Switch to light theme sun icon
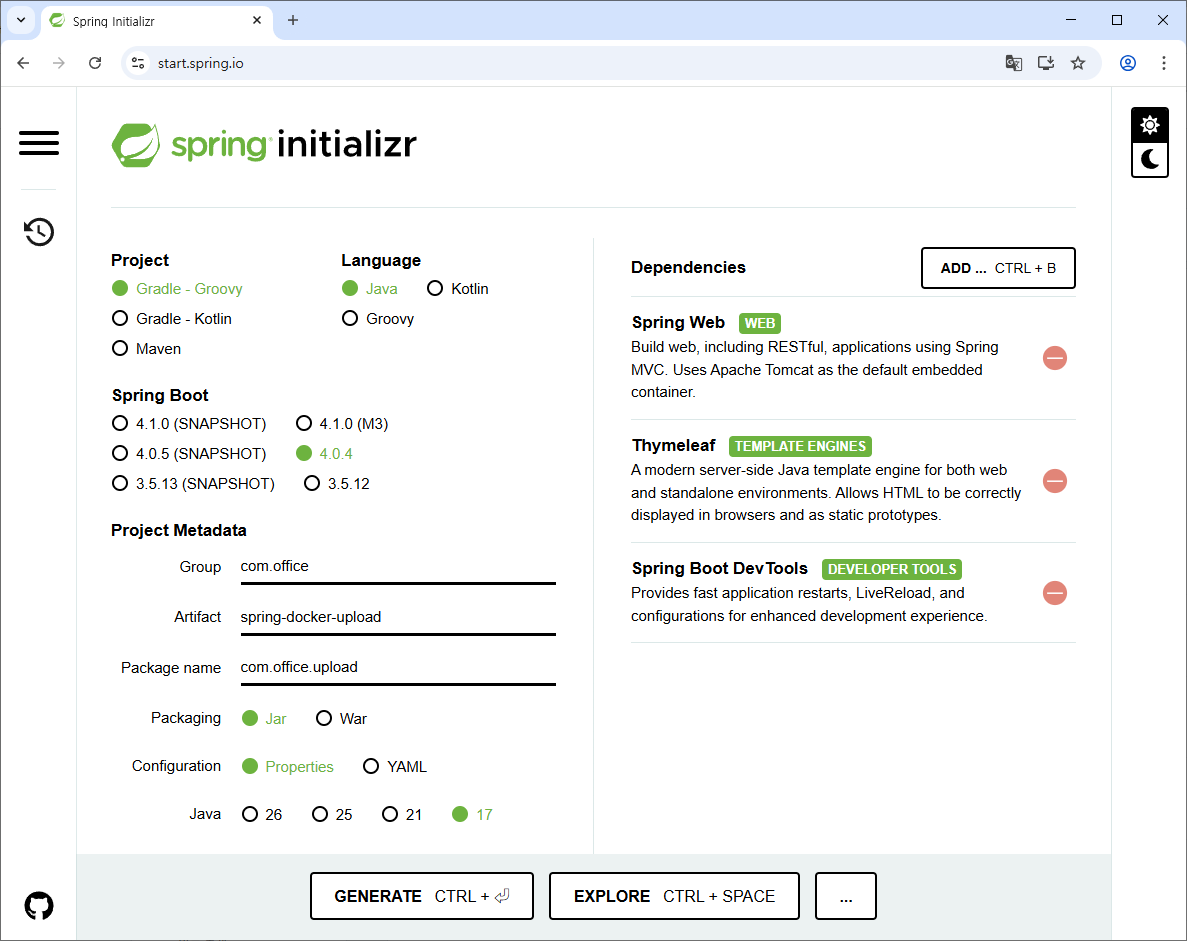 click(1149, 125)
